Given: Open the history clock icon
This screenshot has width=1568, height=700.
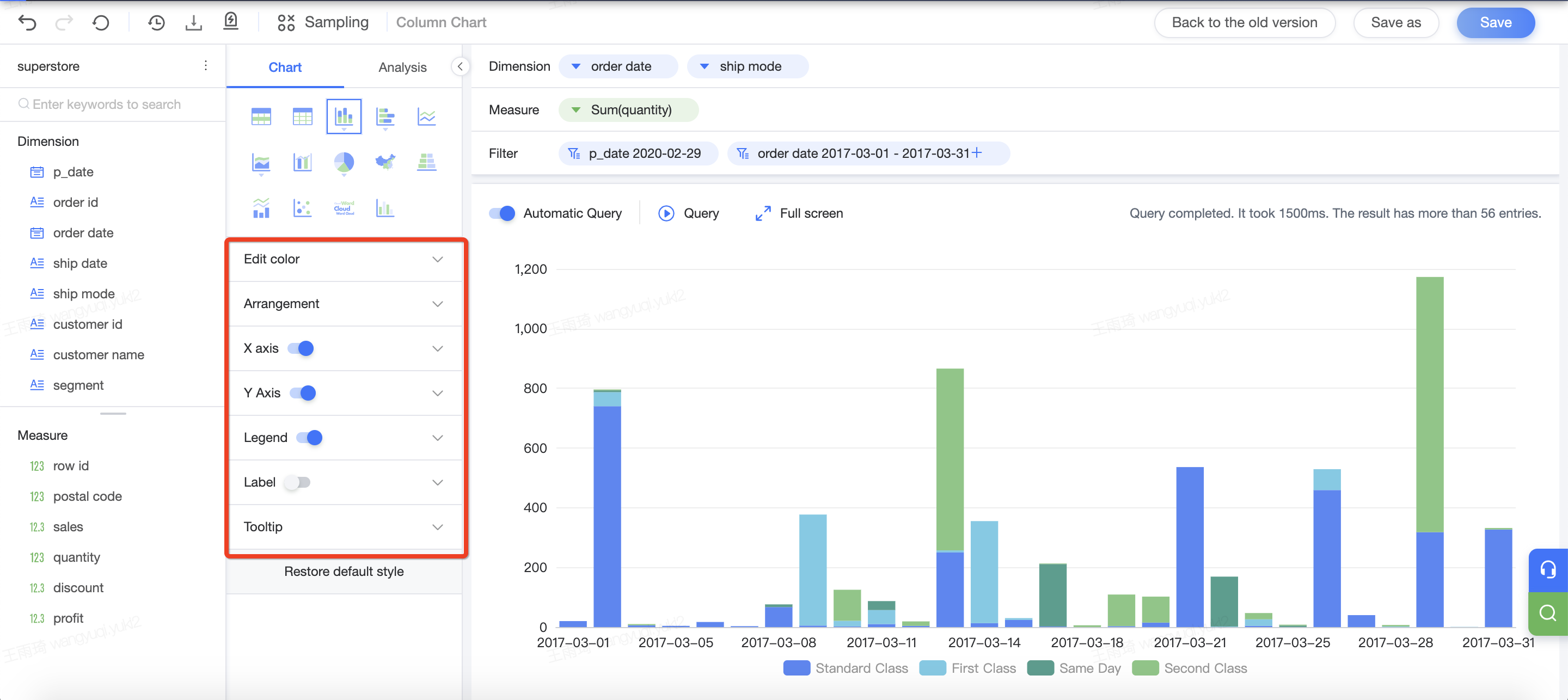Looking at the screenshot, I should (x=156, y=23).
